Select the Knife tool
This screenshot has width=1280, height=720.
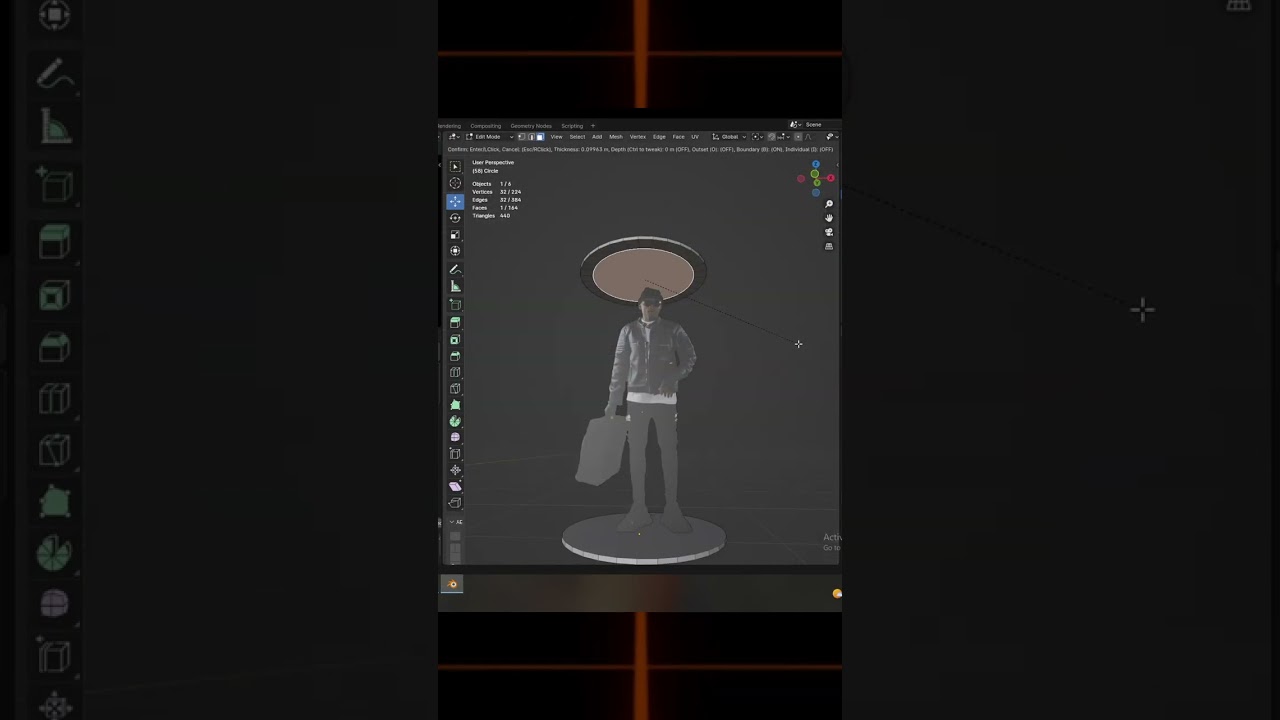click(455, 388)
